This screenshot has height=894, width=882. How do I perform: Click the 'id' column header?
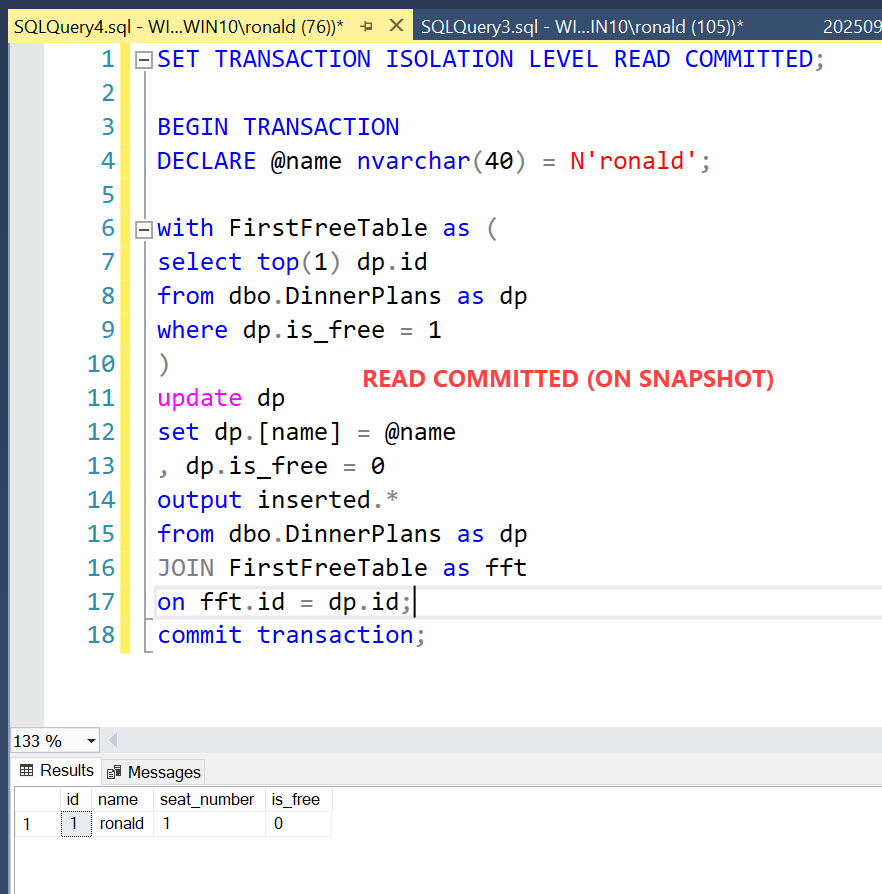click(x=72, y=799)
